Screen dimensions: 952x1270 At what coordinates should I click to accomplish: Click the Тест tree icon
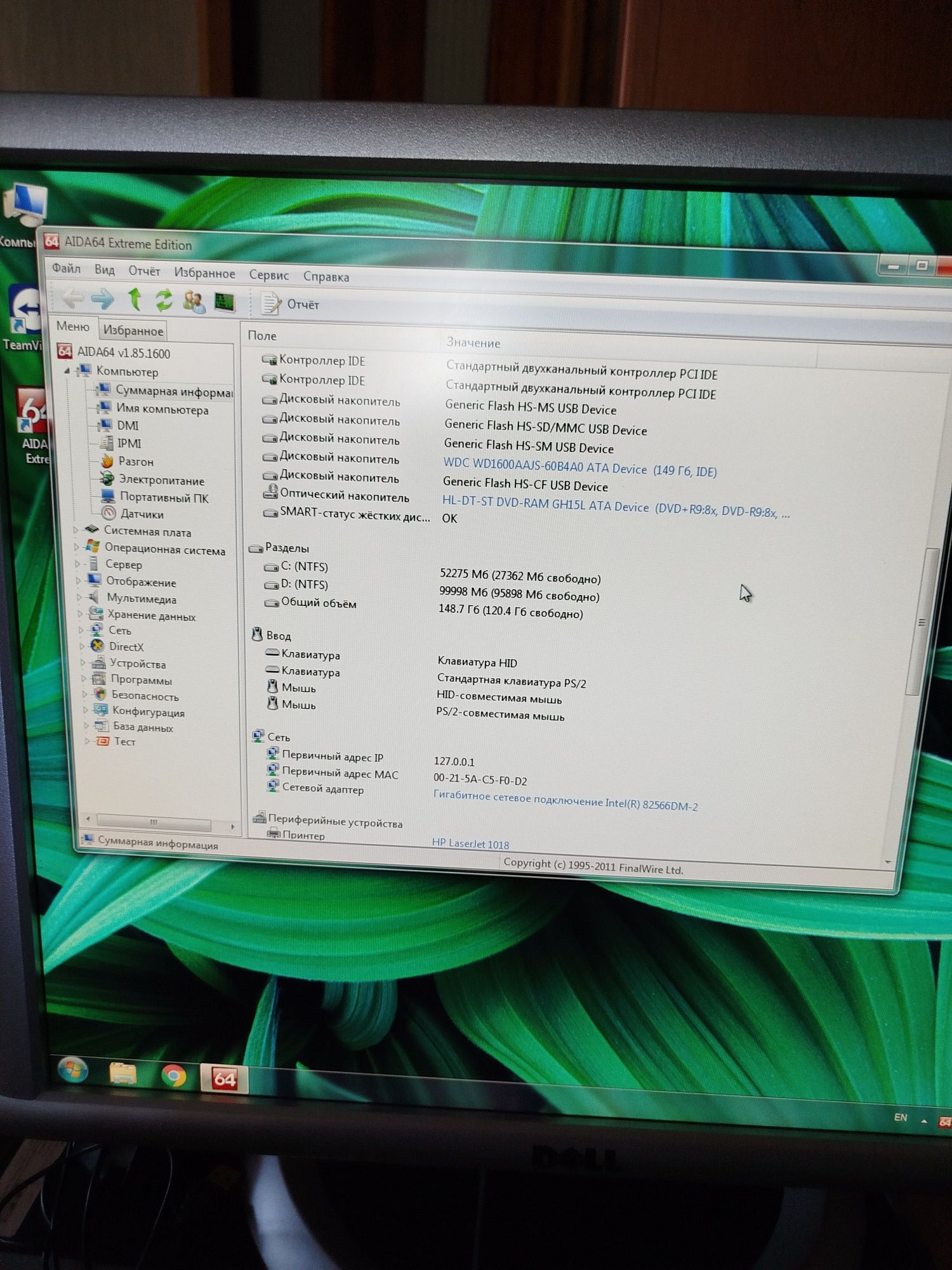click(103, 741)
